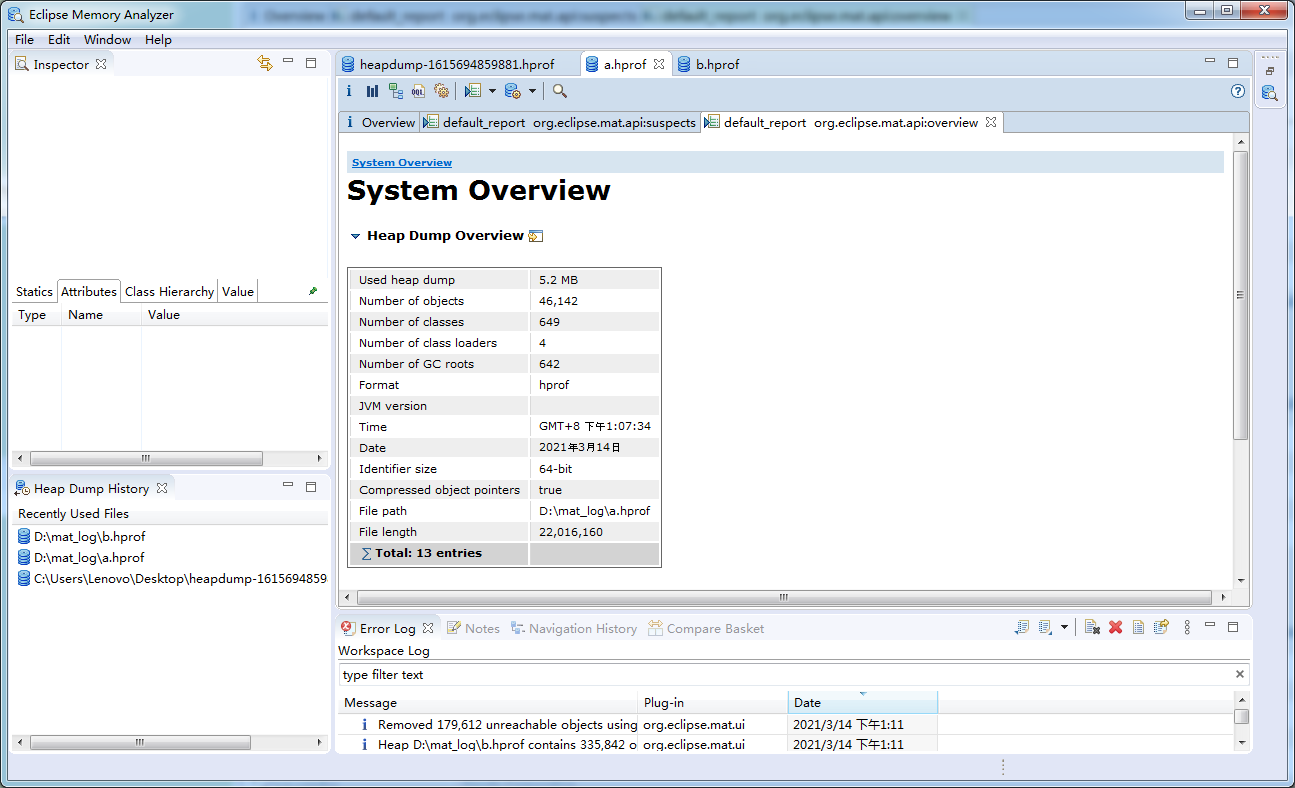Open the Compare Basket tab
The width and height of the screenshot is (1295, 788).
tap(706, 628)
